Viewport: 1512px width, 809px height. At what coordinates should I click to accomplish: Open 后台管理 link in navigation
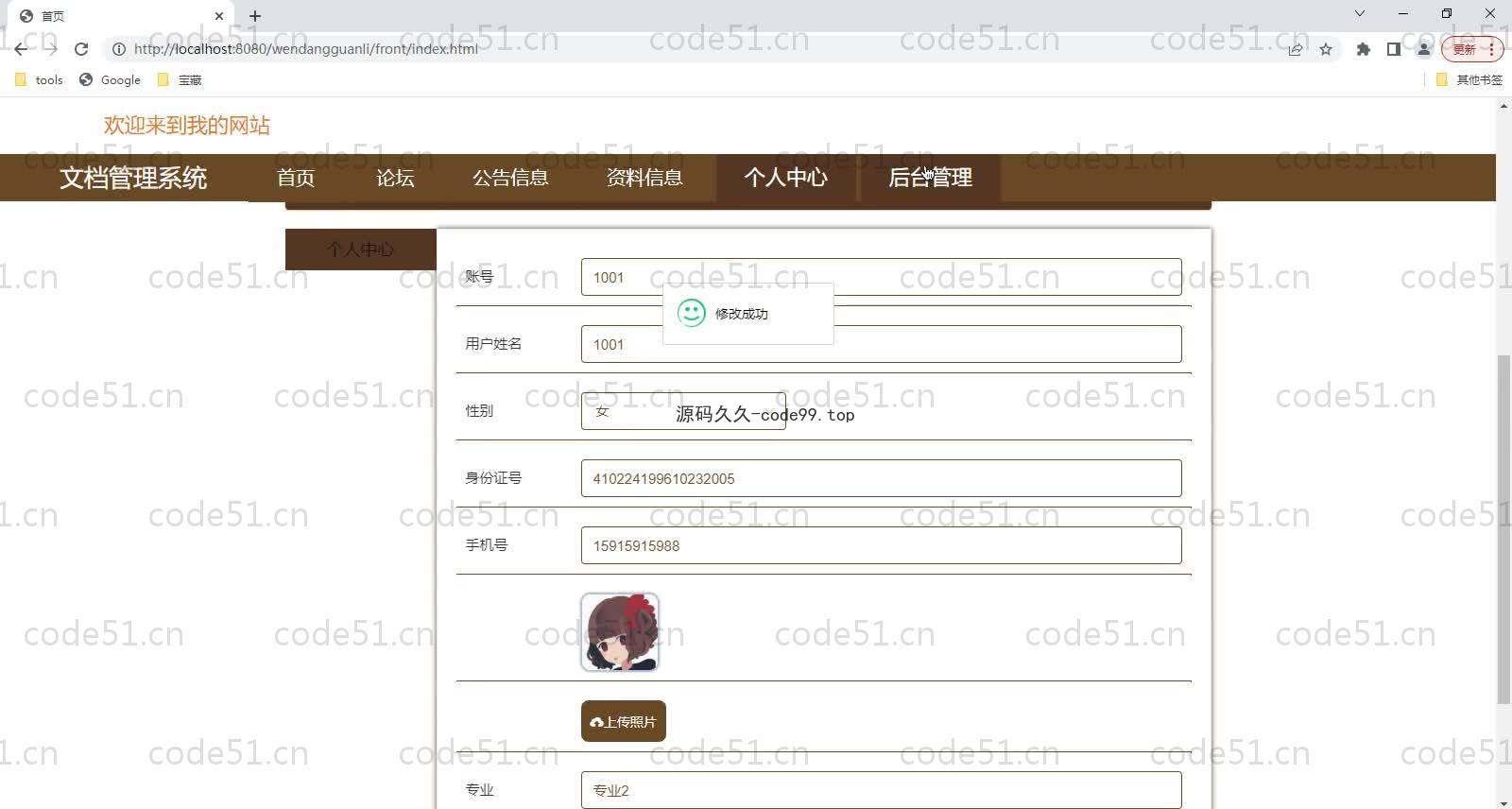click(x=930, y=178)
